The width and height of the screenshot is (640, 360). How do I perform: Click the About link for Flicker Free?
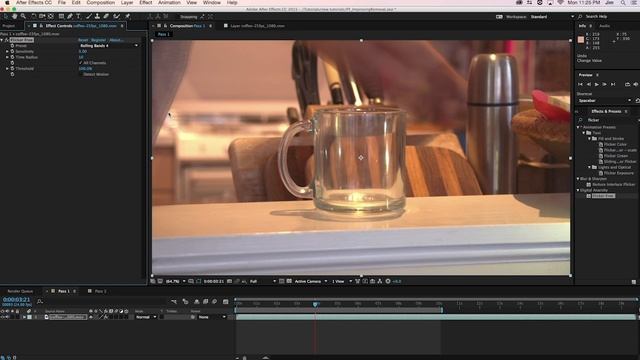[x=116, y=40]
